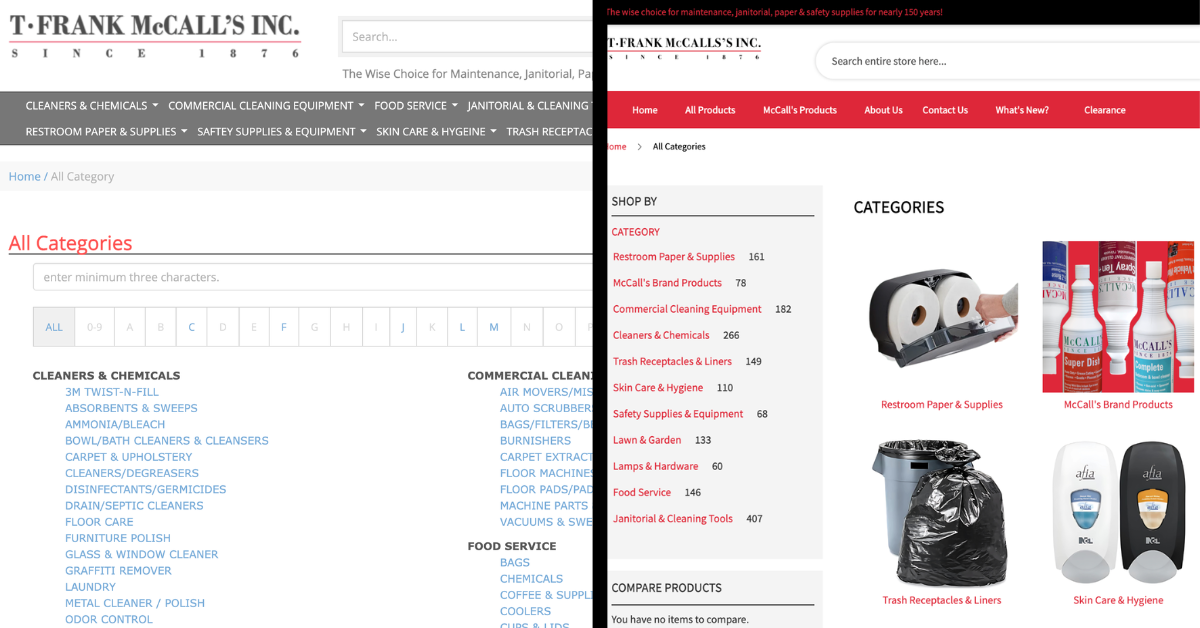The width and height of the screenshot is (1200, 628).
Task: Click the Afia soap dispensers category image
Action: click(x=1118, y=512)
